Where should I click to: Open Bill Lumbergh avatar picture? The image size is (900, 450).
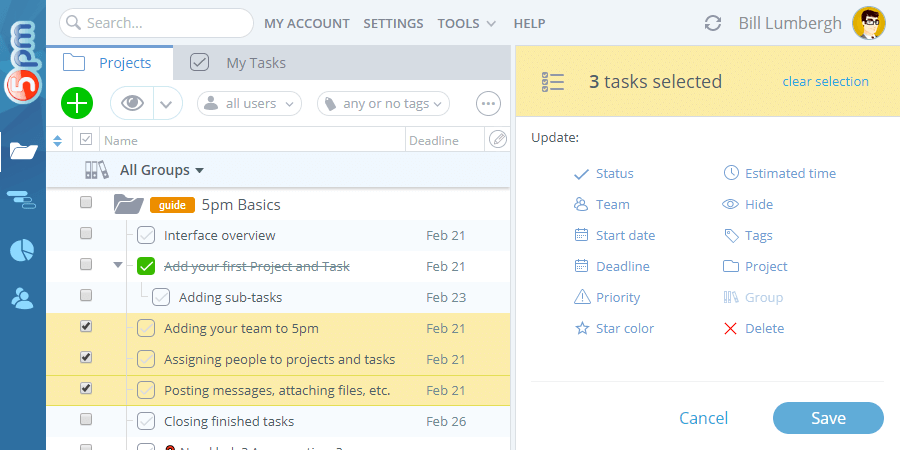point(869,24)
